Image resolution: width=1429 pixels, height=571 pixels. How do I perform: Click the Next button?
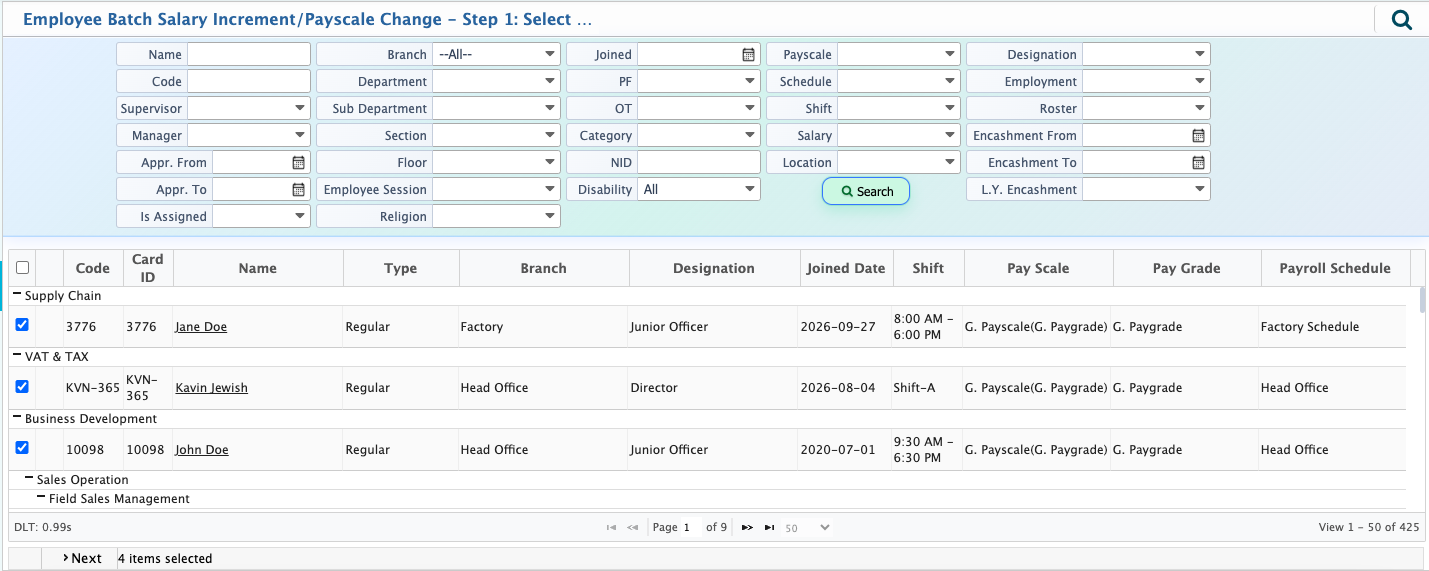[82, 558]
